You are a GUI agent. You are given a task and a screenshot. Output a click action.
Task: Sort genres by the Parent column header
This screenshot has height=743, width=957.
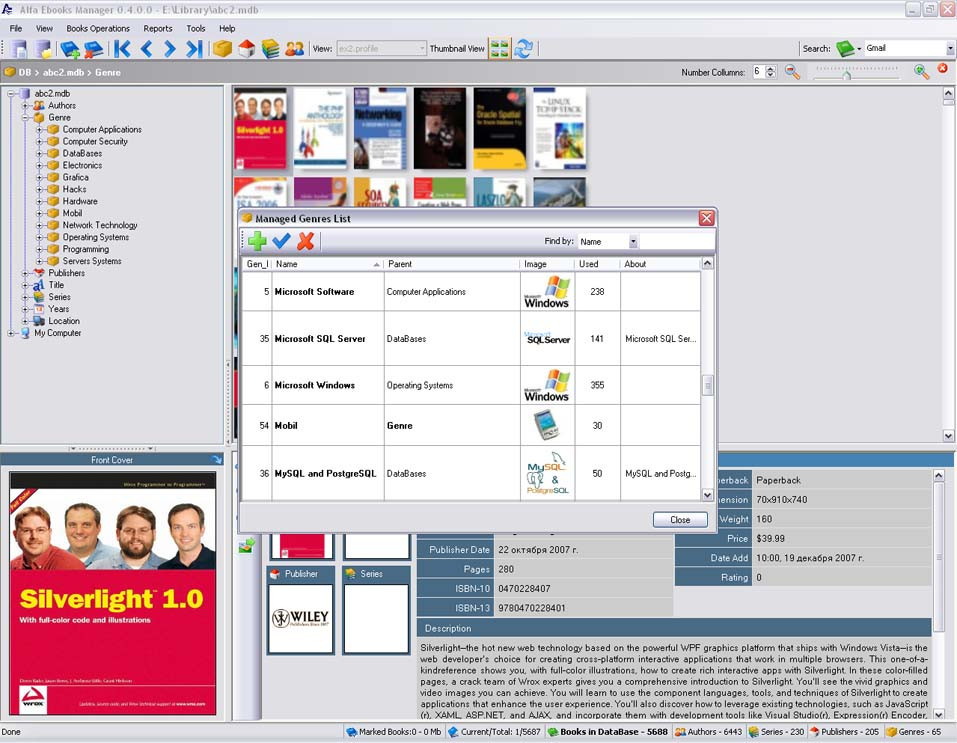452,264
